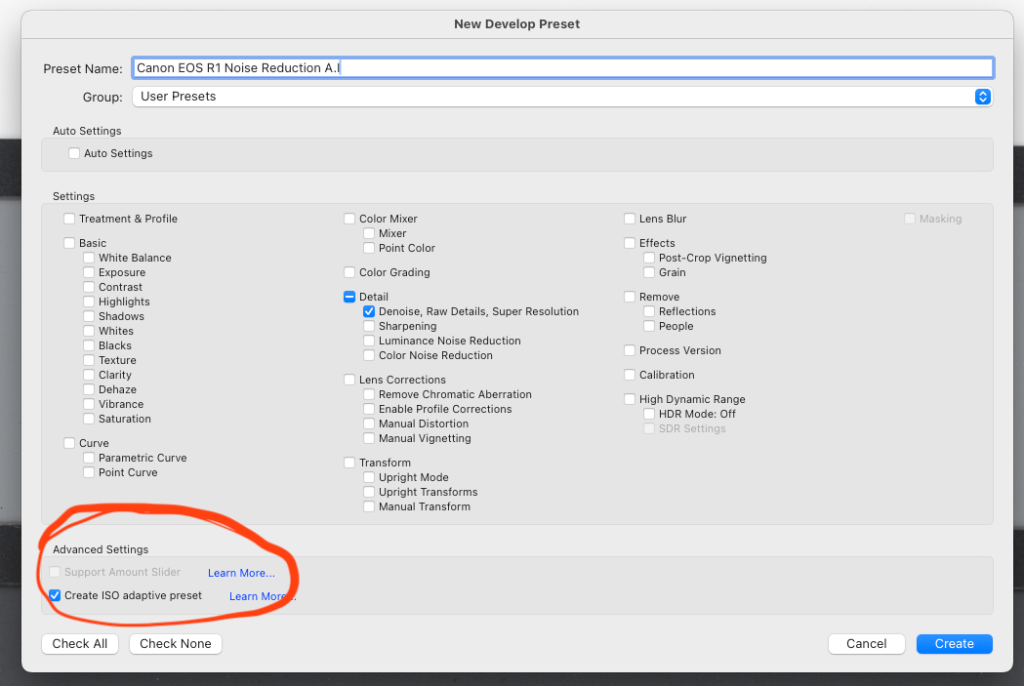Enable Remove Chromatic Aberration
Image resolution: width=1024 pixels, height=686 pixels.
369,395
